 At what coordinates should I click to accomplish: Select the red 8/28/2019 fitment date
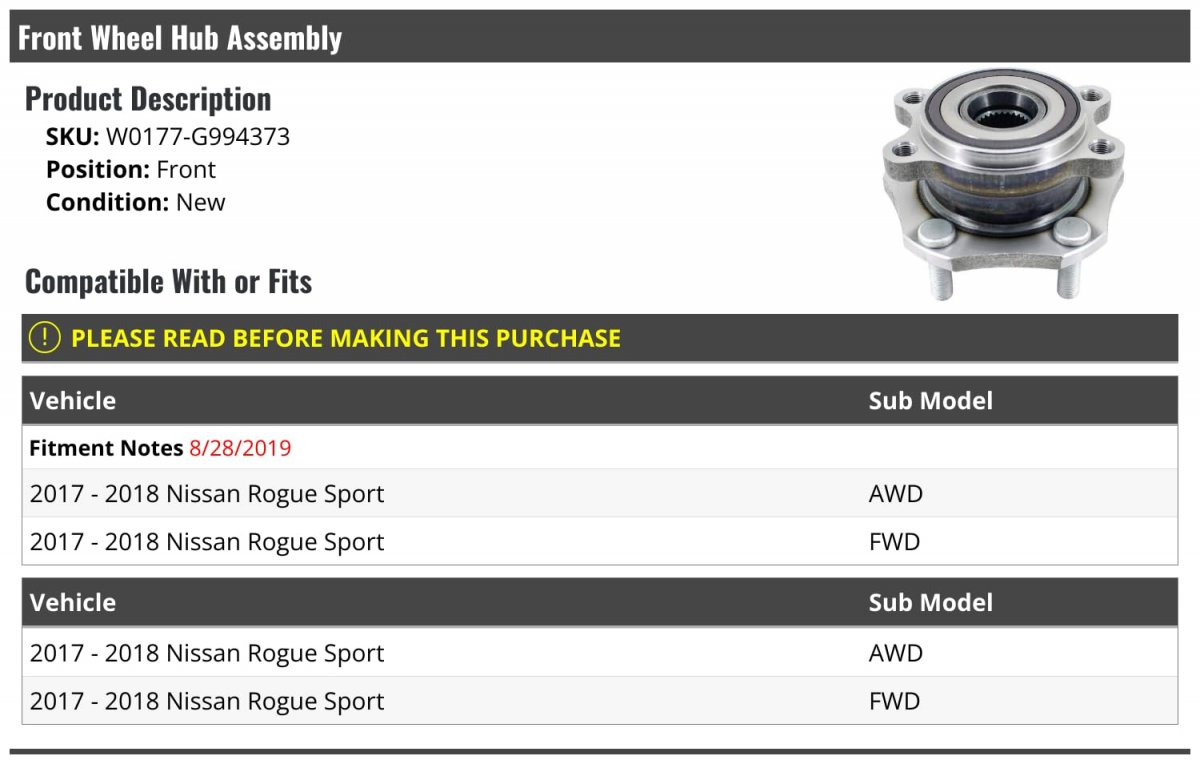tap(240, 448)
